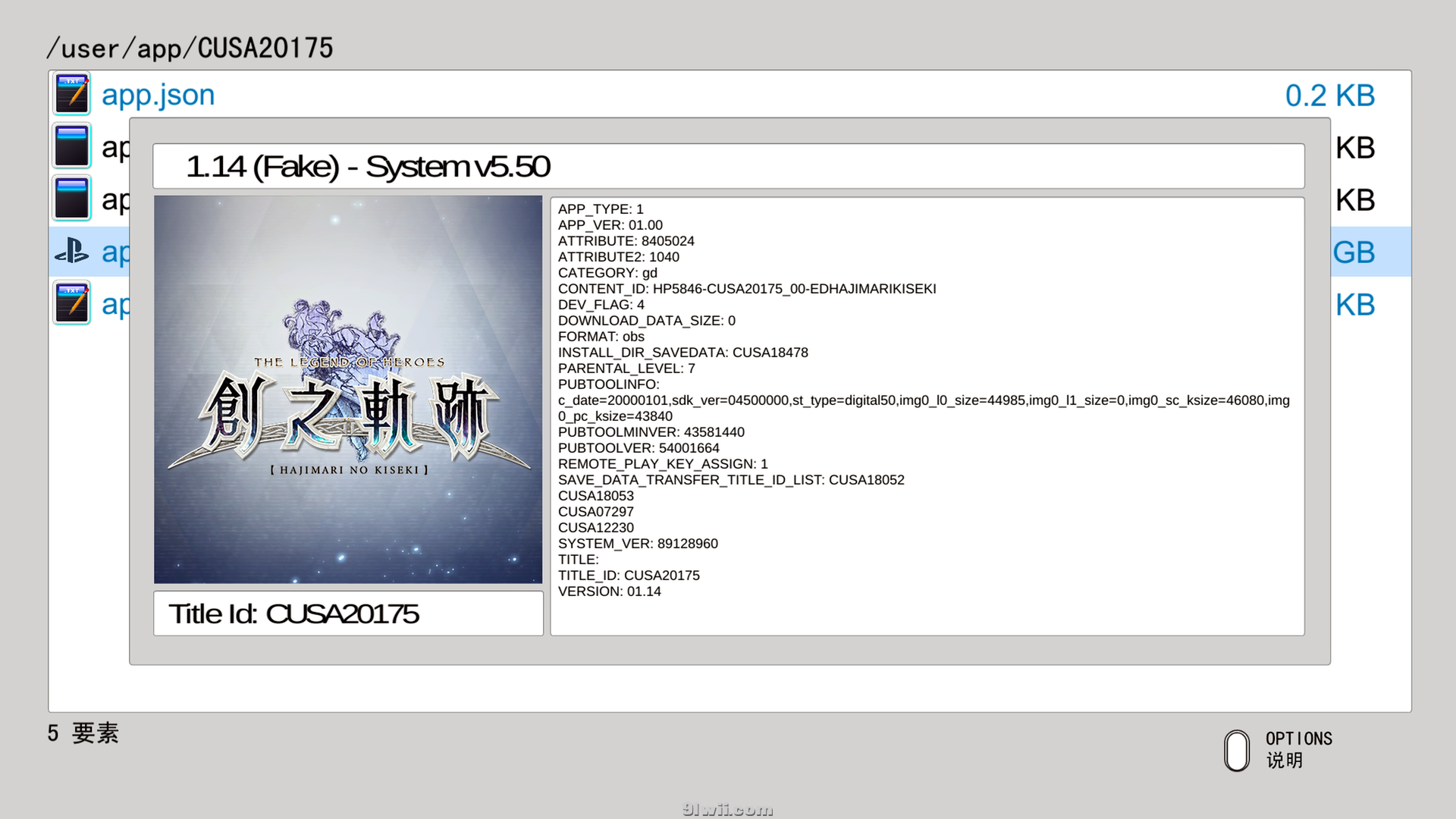Click the GB size on the highlighted row
The image size is (1456, 819).
pos(1354,253)
